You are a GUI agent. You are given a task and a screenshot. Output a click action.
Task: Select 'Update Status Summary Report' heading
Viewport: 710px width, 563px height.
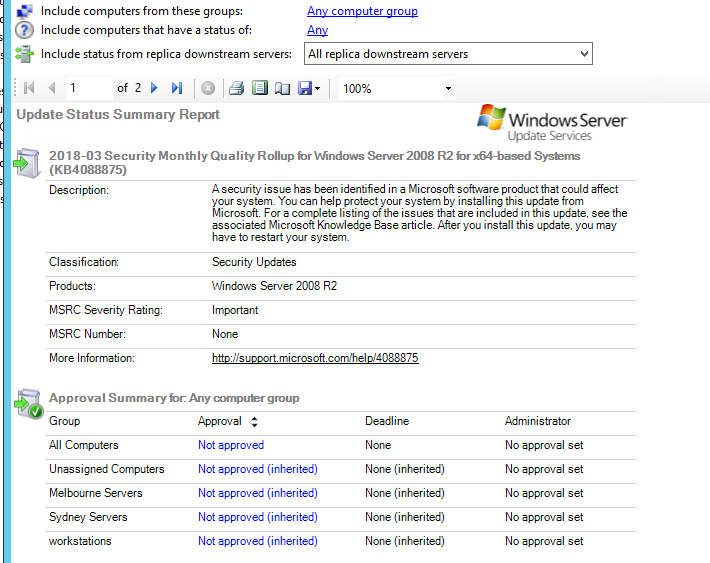click(x=118, y=114)
